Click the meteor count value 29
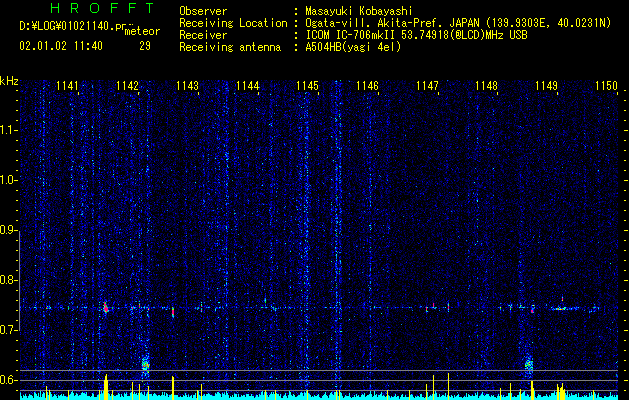629x400 pixels. [x=145, y=46]
